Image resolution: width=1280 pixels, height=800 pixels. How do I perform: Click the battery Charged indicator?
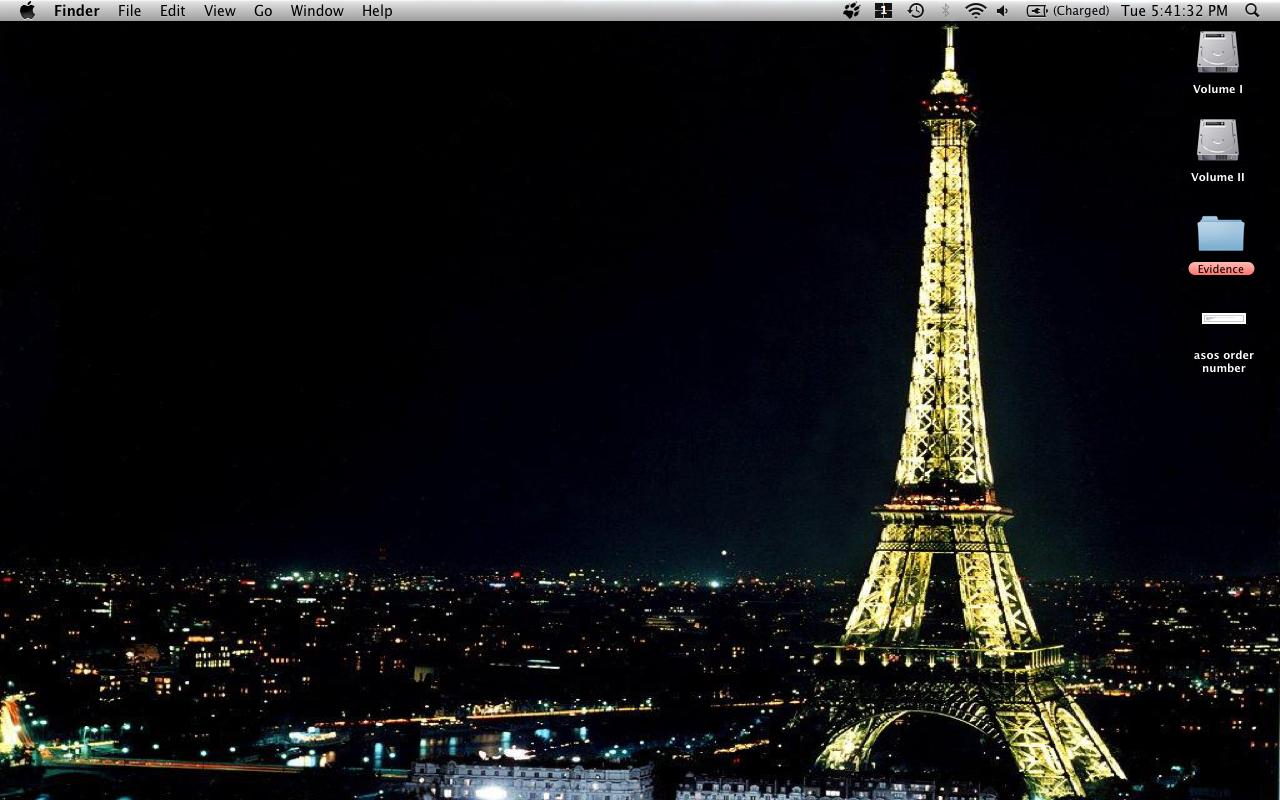point(1068,11)
